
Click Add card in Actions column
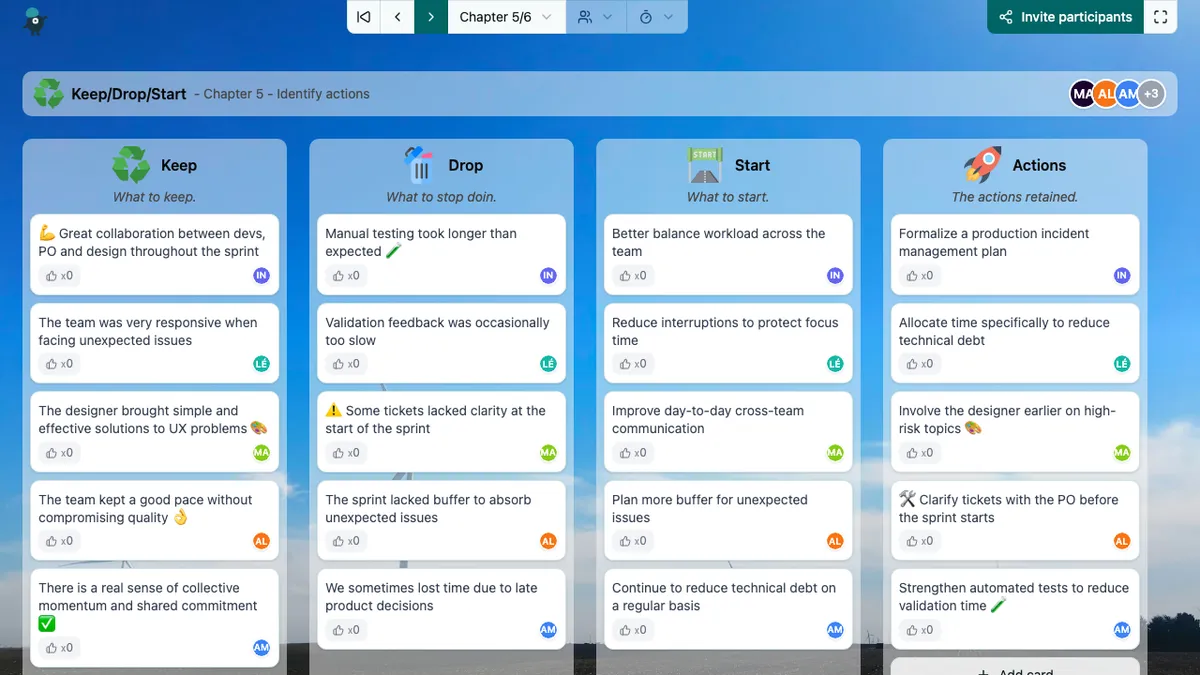coord(1014,668)
